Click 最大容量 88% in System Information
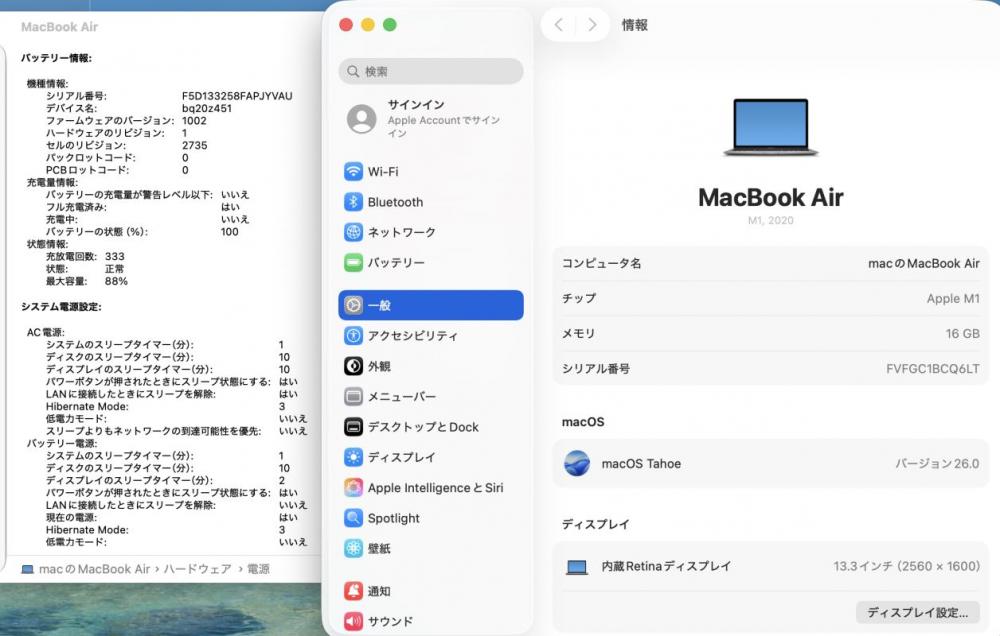 pos(86,281)
